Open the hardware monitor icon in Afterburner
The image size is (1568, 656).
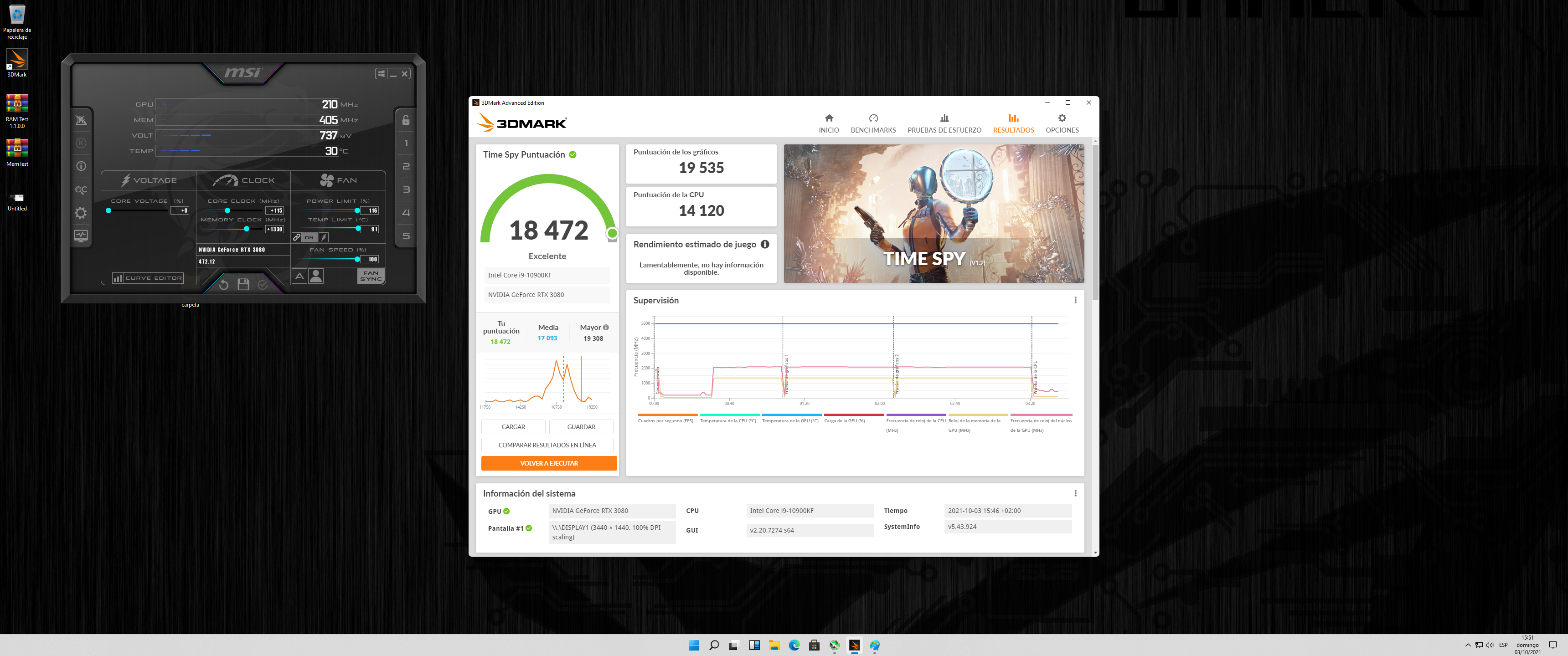[81, 236]
